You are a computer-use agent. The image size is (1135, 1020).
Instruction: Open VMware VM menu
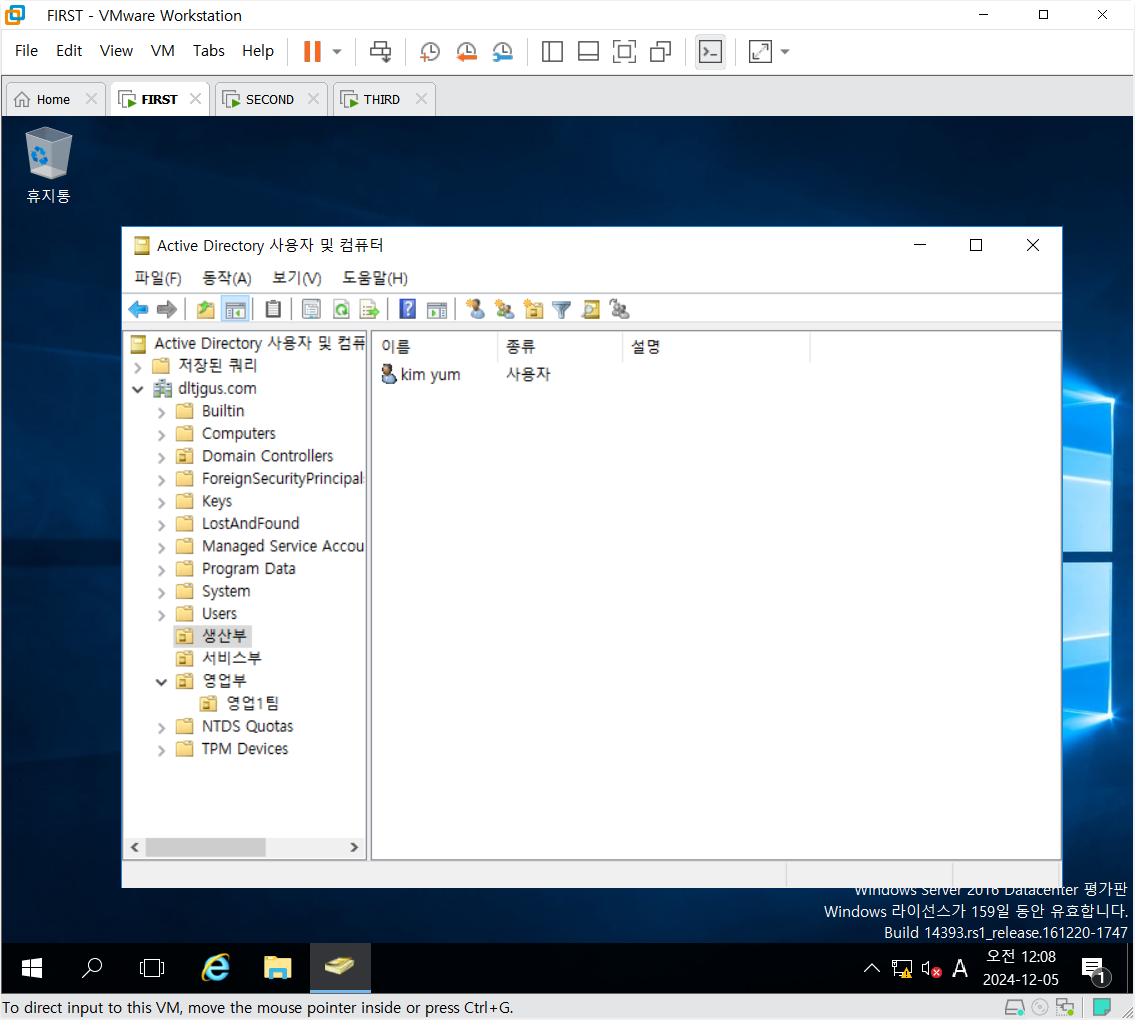[x=162, y=51]
